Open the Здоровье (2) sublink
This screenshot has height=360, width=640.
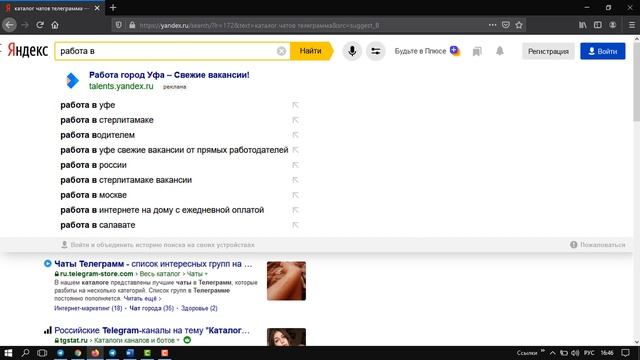pyautogui.click(x=199, y=308)
